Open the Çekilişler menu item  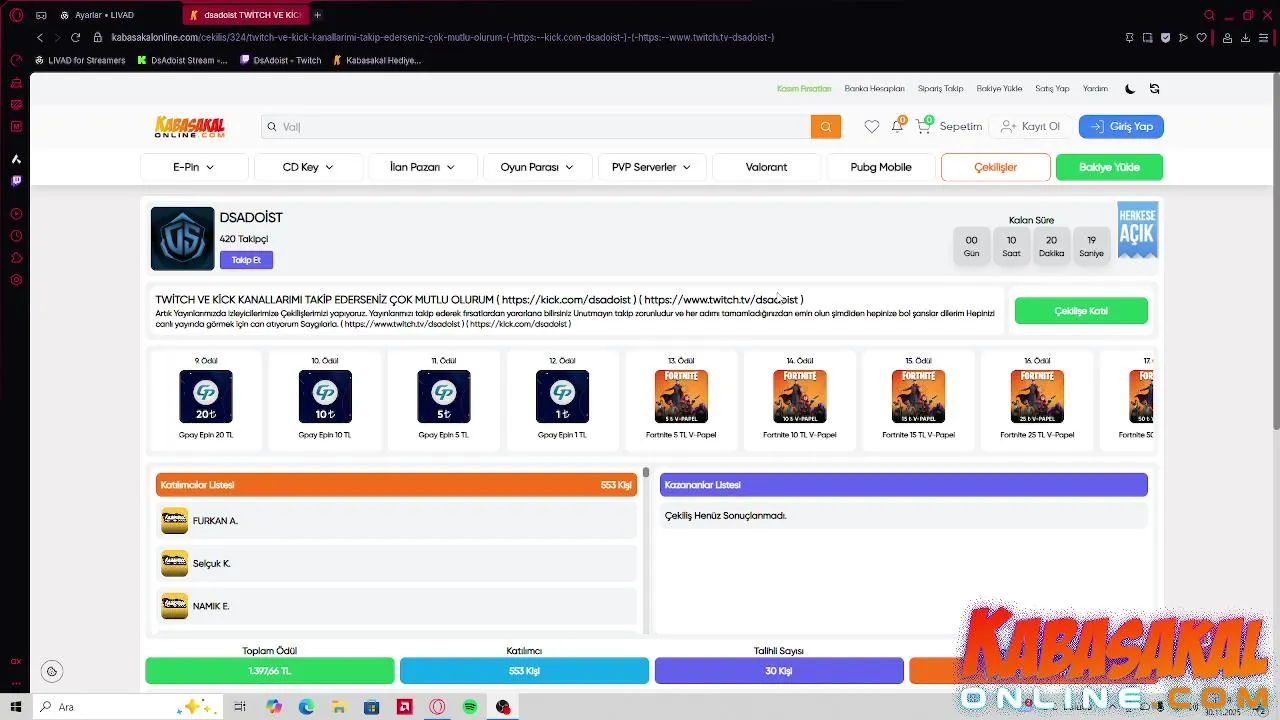pos(996,167)
